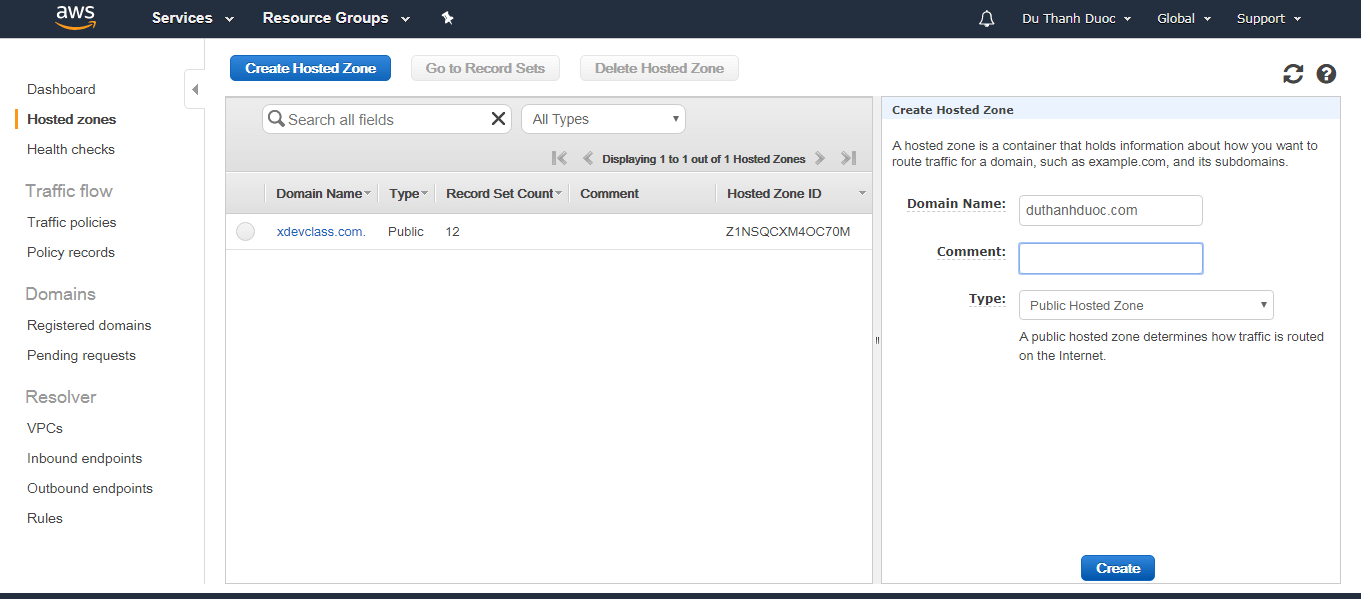Open Registered domains in sidebar

[x=89, y=325]
